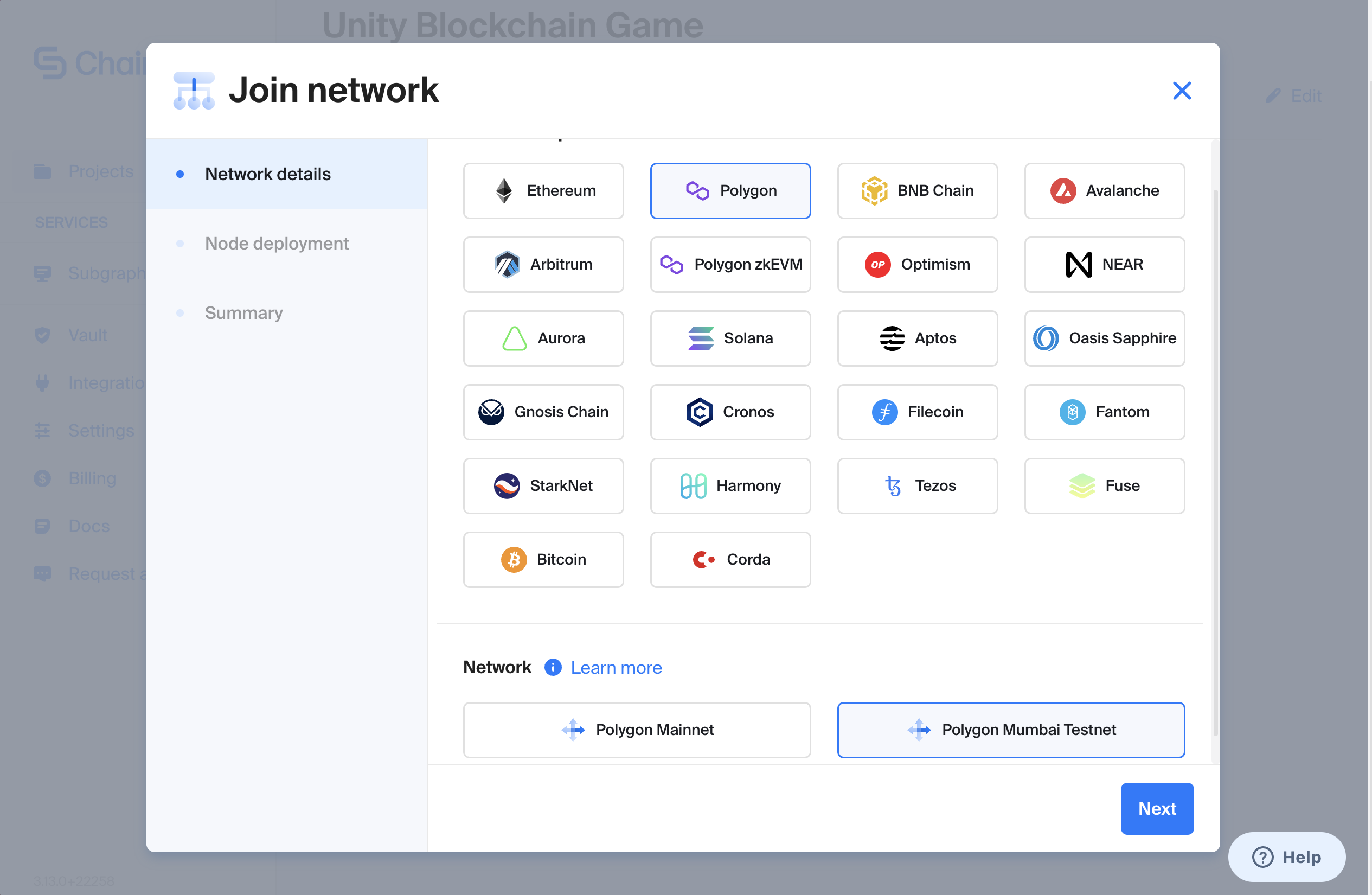Click the Bitcoin orange coin icon
Screen dimensions: 1372x895
(513, 559)
